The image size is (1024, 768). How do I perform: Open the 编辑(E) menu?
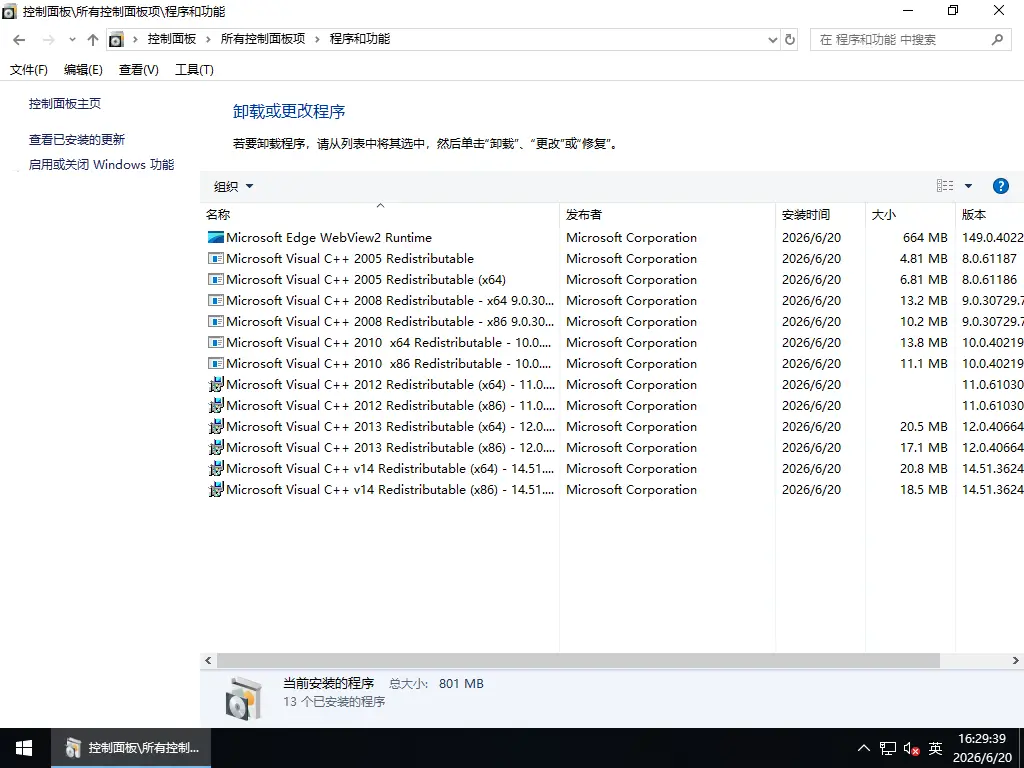(x=83, y=69)
